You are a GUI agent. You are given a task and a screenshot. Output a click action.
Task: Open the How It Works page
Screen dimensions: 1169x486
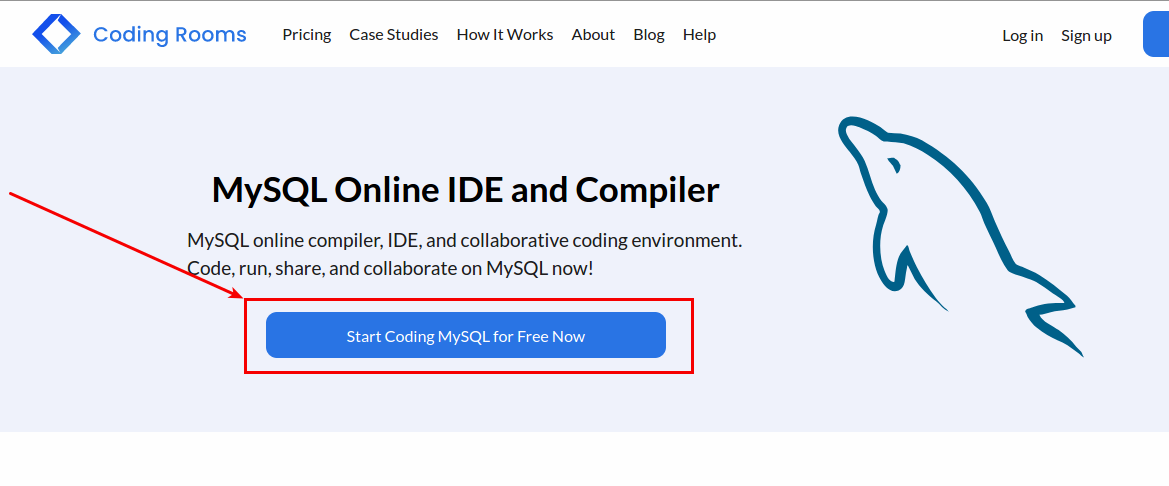click(505, 35)
